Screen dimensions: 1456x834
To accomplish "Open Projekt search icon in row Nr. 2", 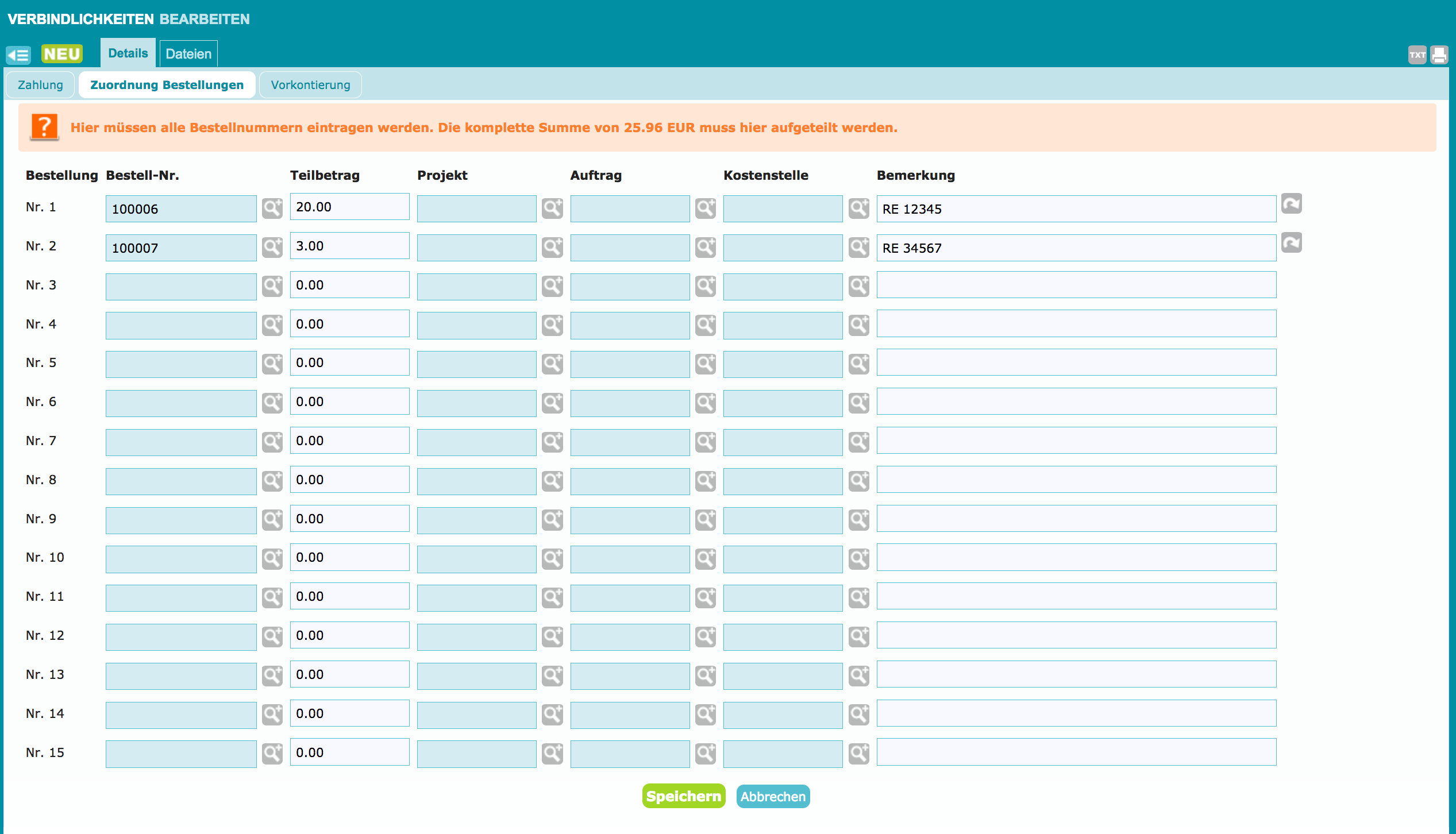I will [x=552, y=248].
